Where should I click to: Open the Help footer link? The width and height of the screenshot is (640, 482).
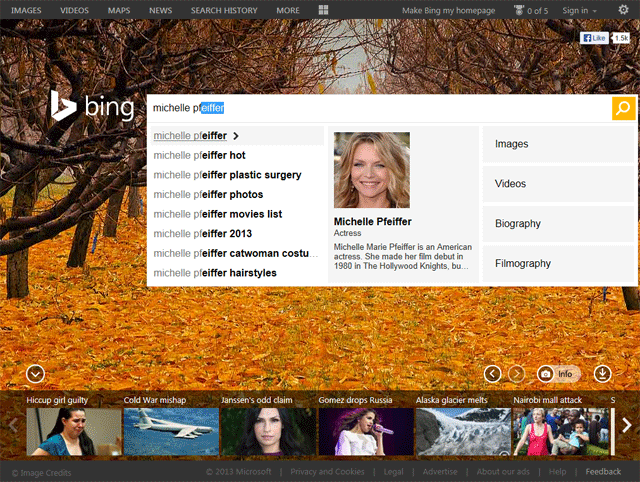[557, 472]
